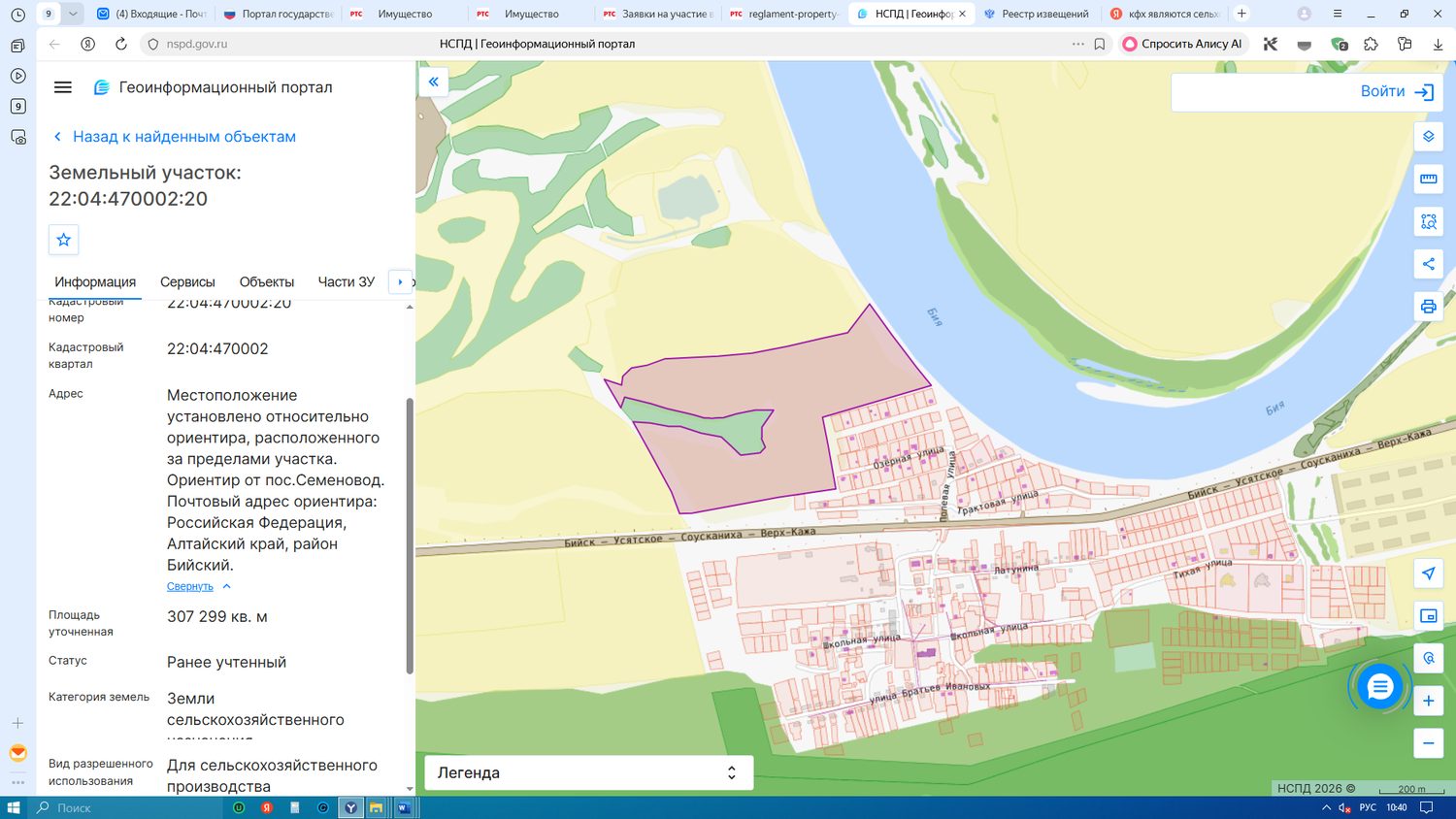
Task: Open the support chat bubble
Action: point(1379,687)
